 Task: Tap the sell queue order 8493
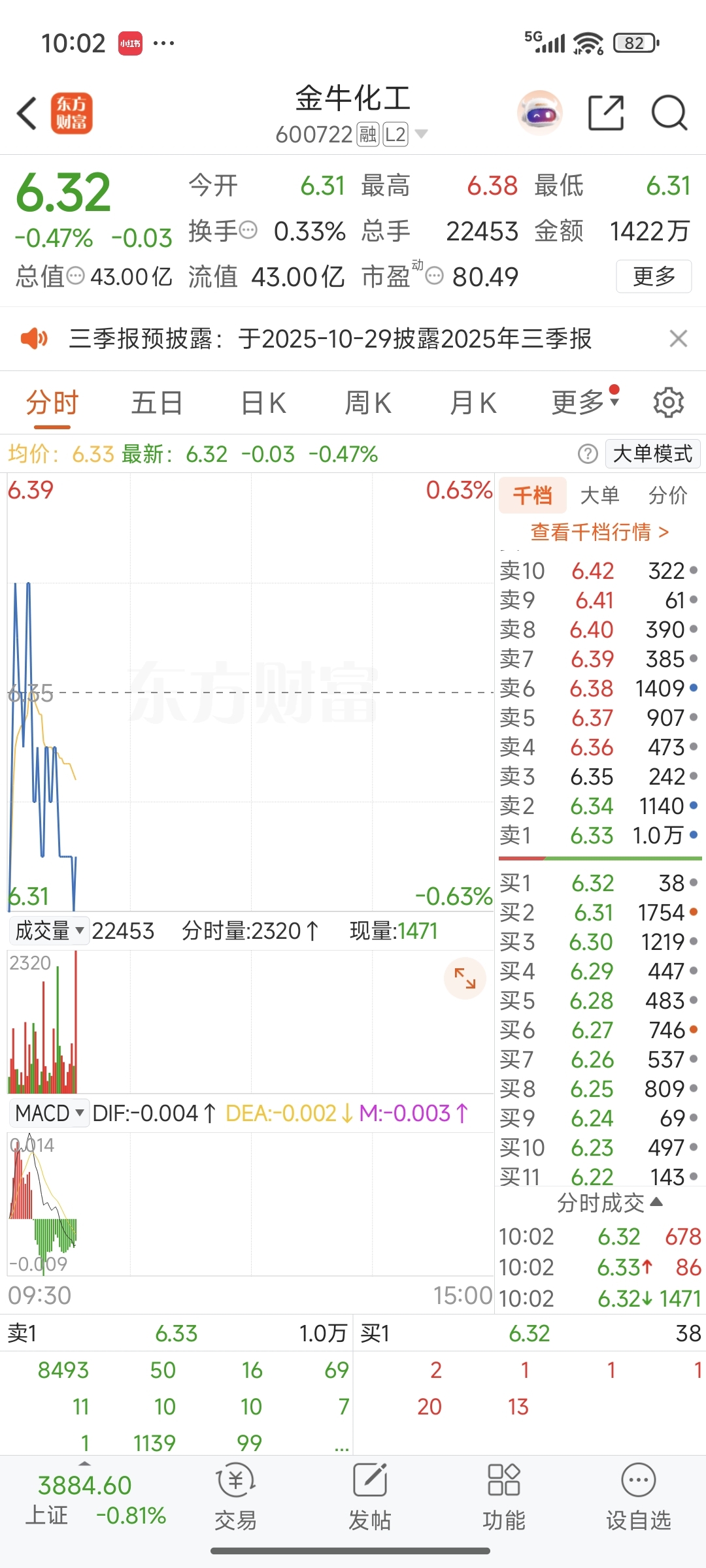(x=63, y=1369)
